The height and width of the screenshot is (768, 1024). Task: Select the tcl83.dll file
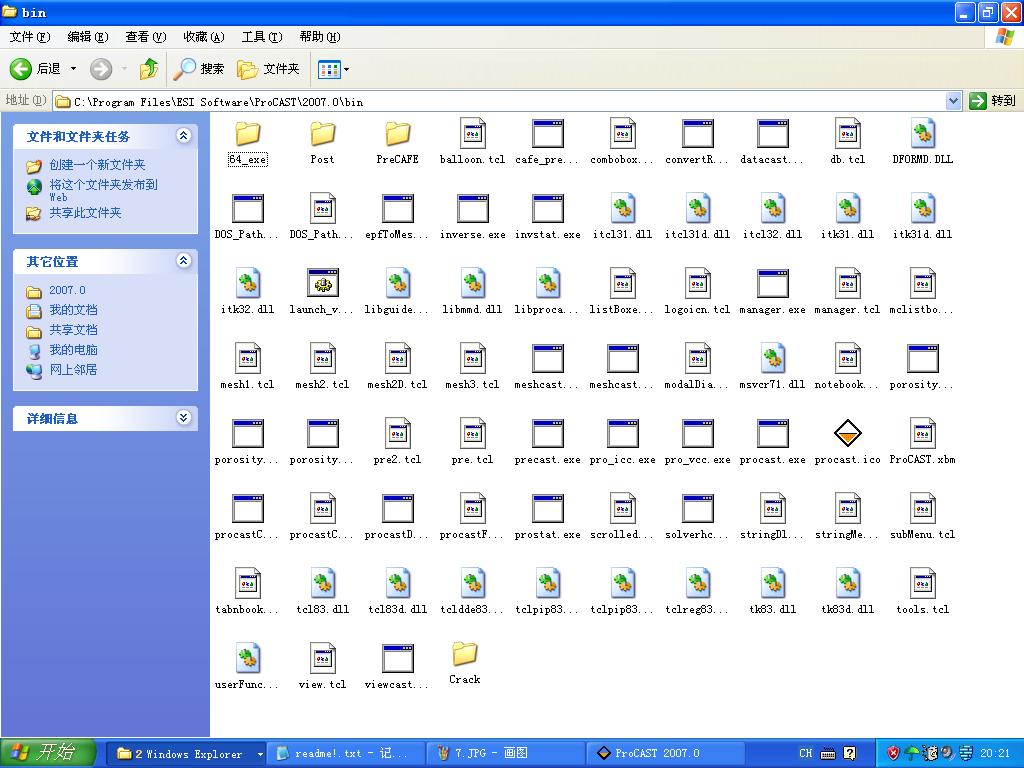[x=323, y=592]
